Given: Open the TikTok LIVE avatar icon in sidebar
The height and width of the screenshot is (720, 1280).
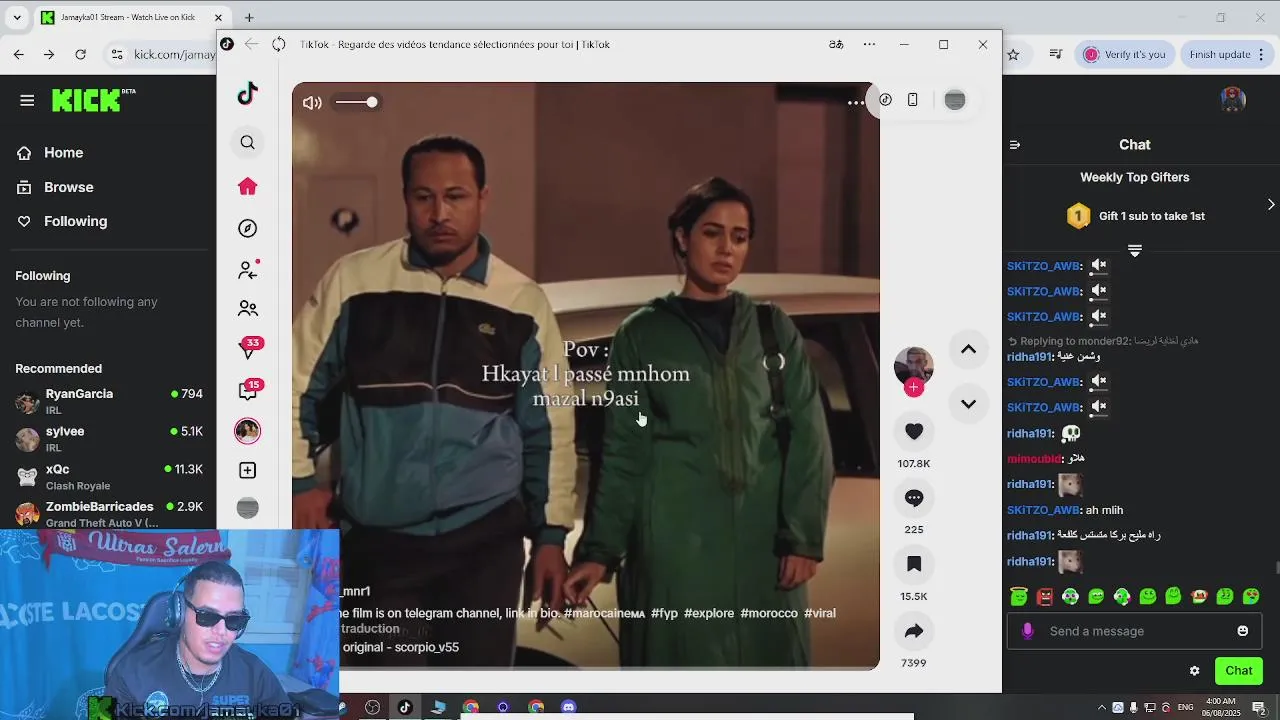Looking at the screenshot, I should click(248, 431).
